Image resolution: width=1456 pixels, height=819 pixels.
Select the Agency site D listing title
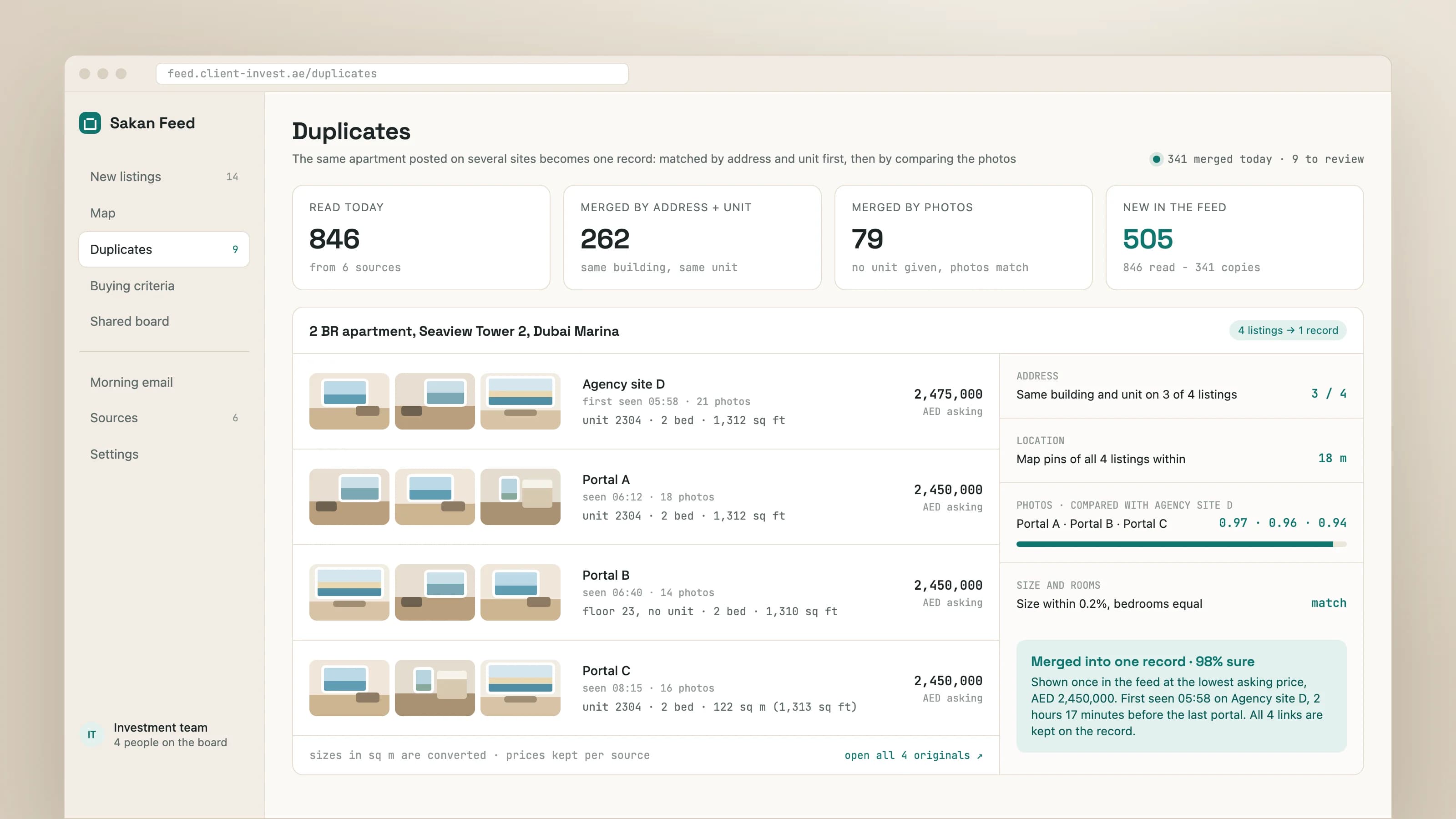(x=623, y=384)
